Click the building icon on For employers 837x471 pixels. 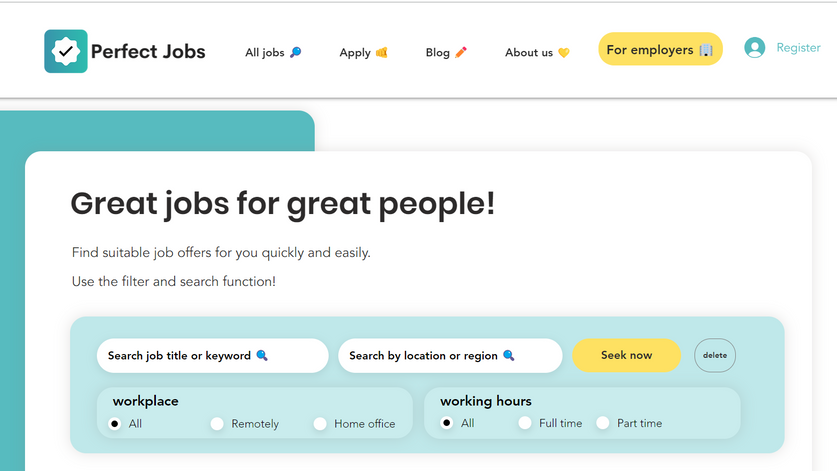coord(706,50)
